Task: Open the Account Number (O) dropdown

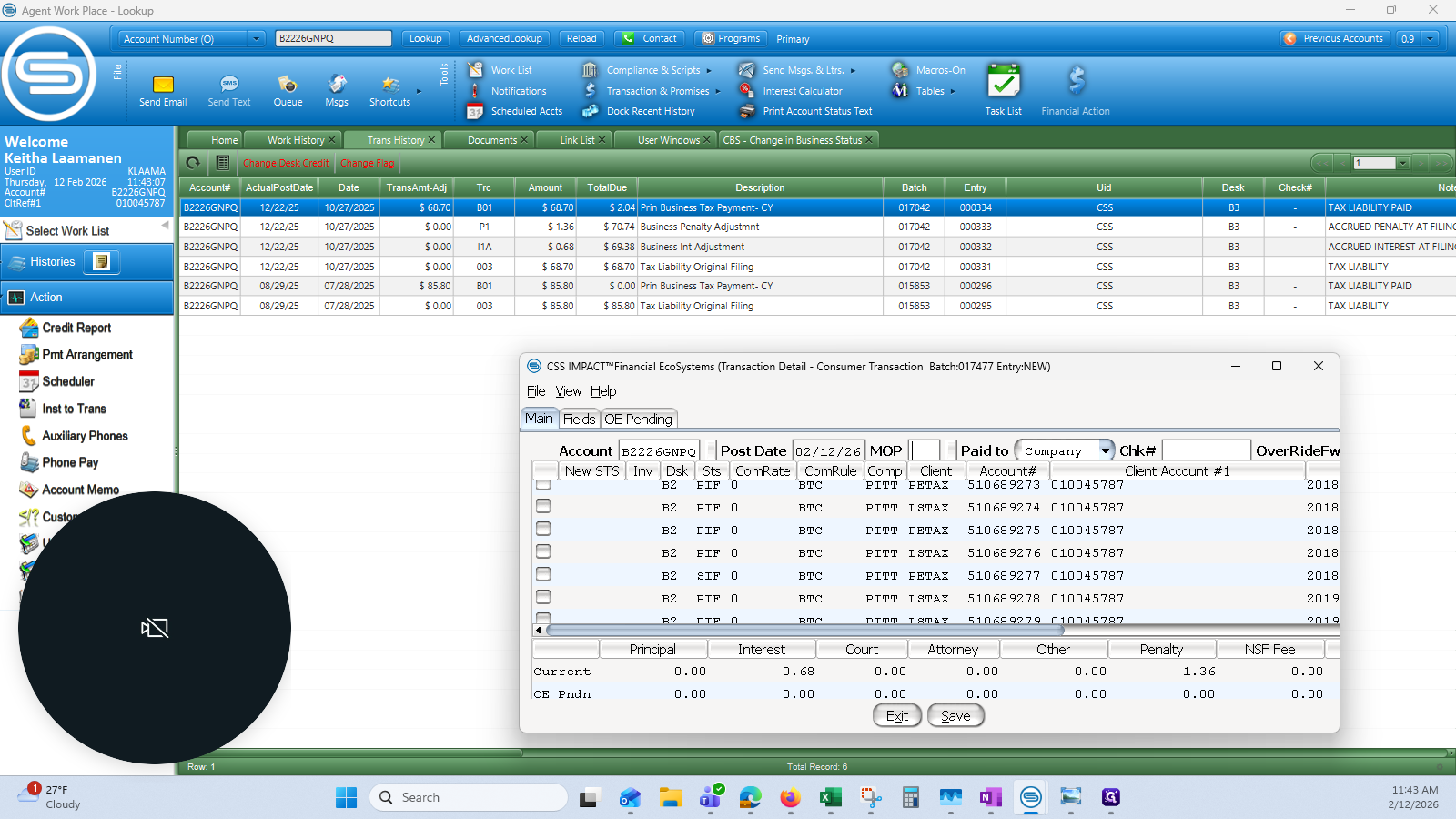Action: (x=256, y=38)
